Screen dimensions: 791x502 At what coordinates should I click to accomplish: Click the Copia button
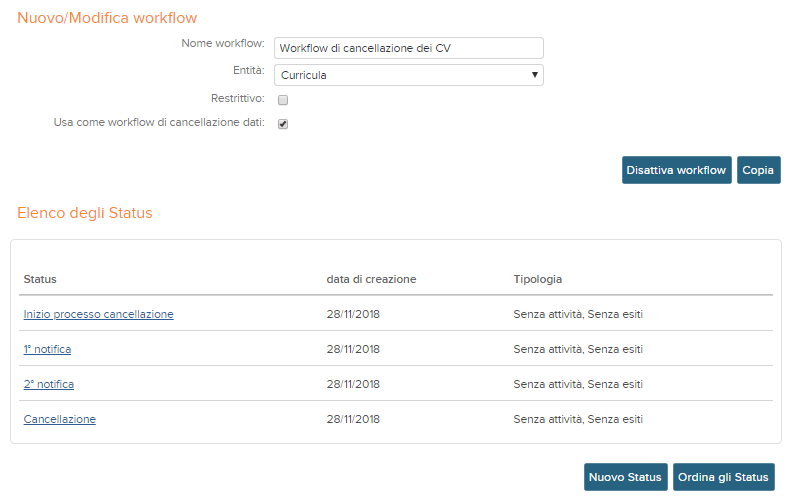tap(758, 170)
